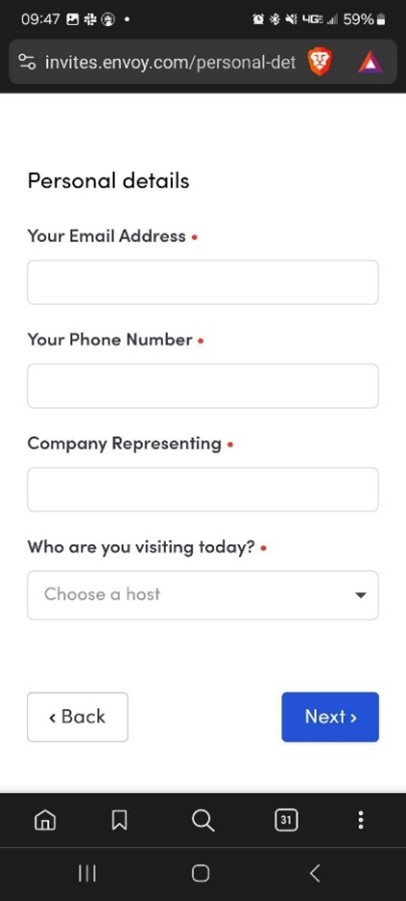Screen dimensions: 406x901
Task: Open the tab switcher showing 31
Action: point(286,820)
